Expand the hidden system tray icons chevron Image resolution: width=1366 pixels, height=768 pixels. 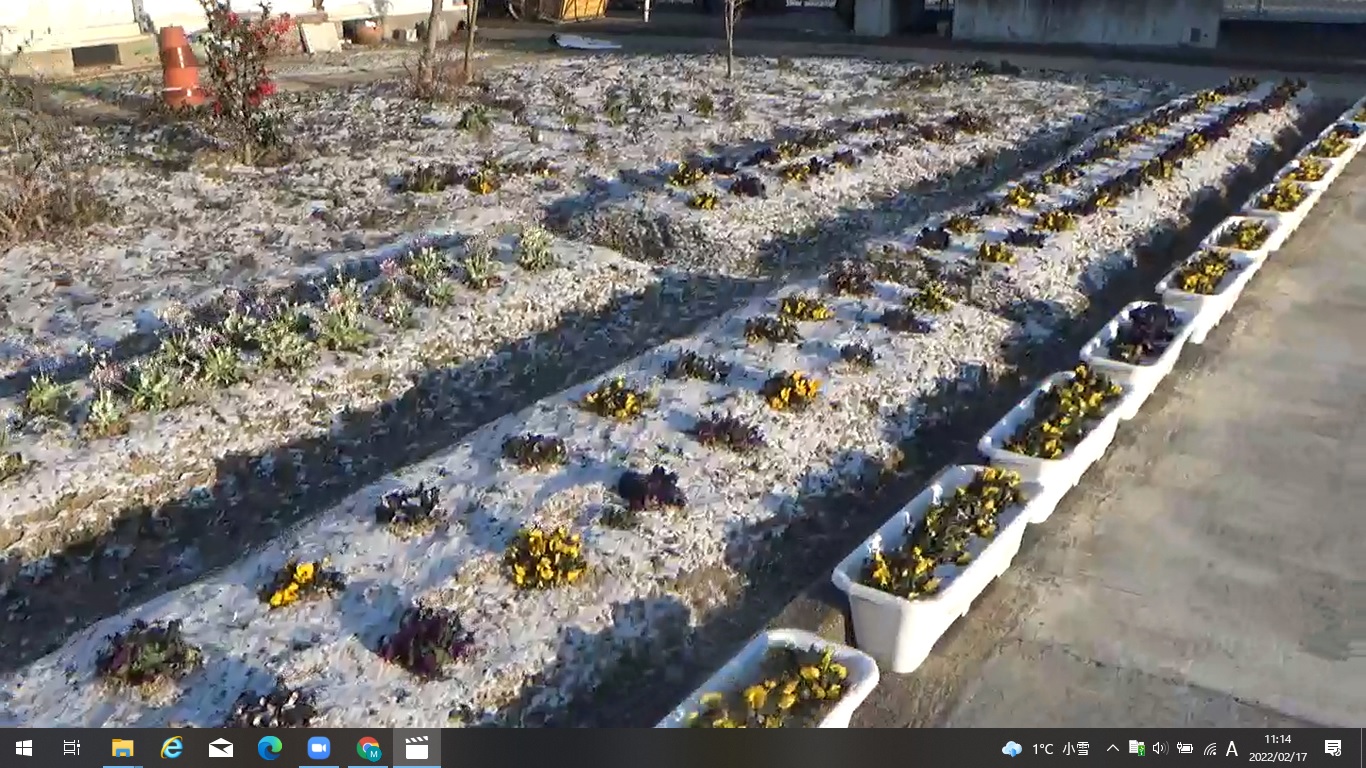pyautogui.click(x=1112, y=748)
